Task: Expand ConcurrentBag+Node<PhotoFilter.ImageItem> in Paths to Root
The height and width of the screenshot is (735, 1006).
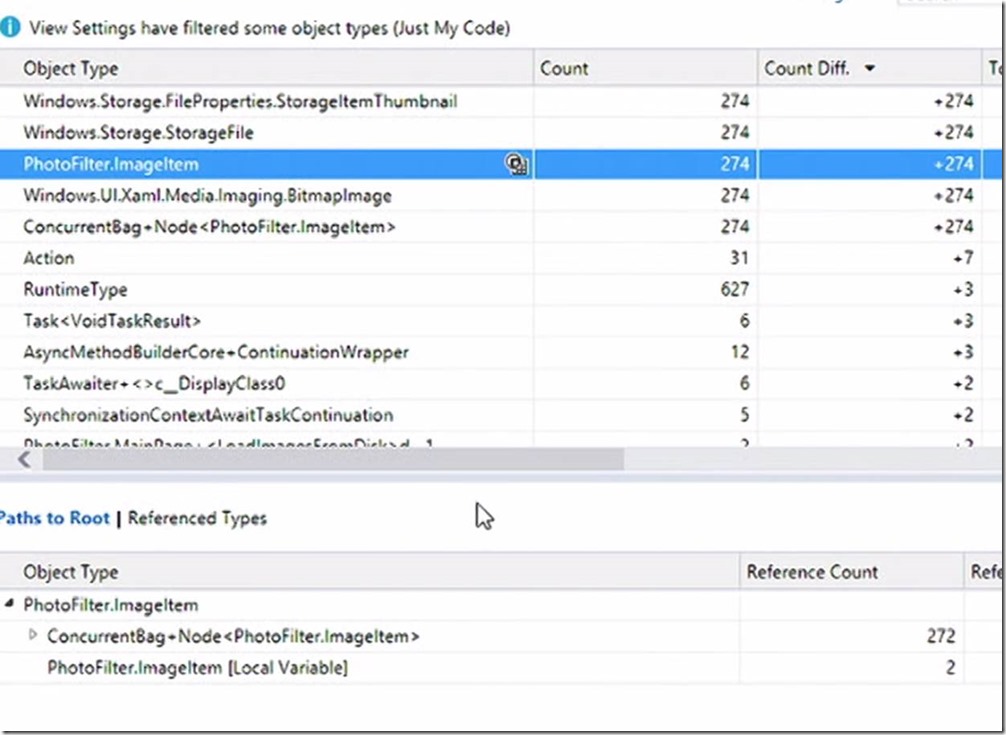Action: point(33,636)
